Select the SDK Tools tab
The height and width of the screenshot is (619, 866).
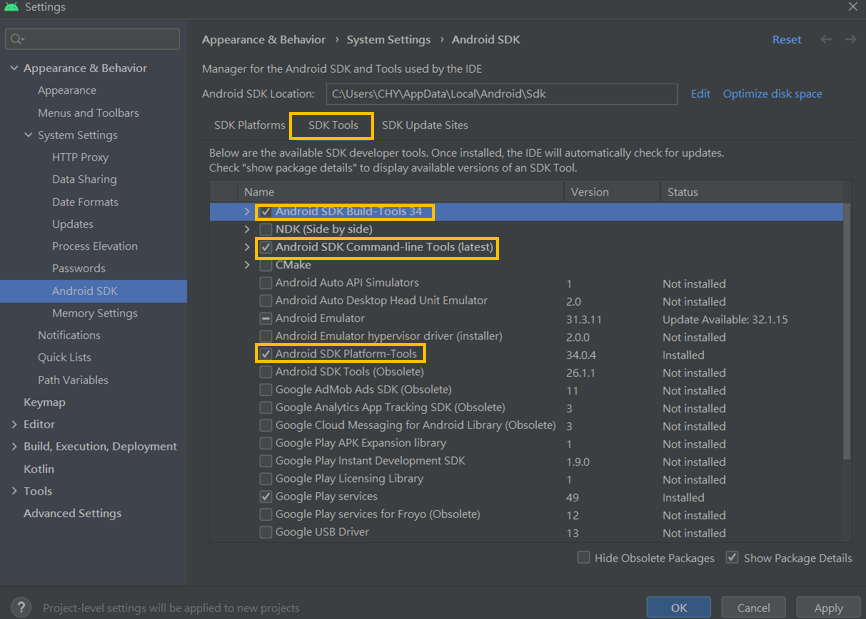(333, 125)
